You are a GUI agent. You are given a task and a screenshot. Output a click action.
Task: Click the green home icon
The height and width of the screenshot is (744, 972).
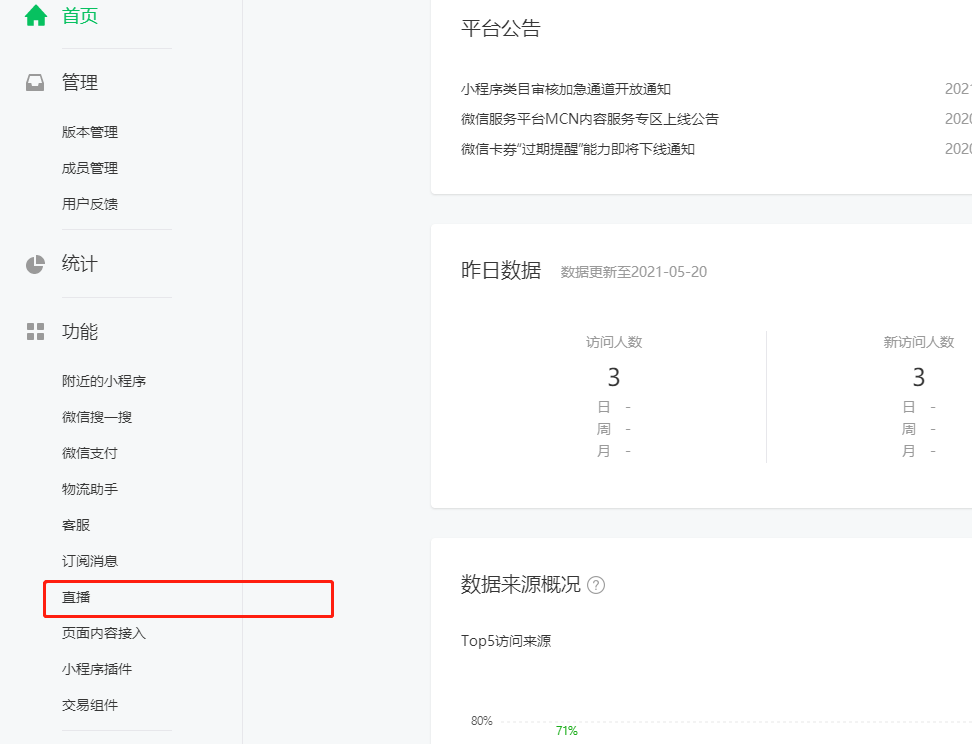(36, 15)
